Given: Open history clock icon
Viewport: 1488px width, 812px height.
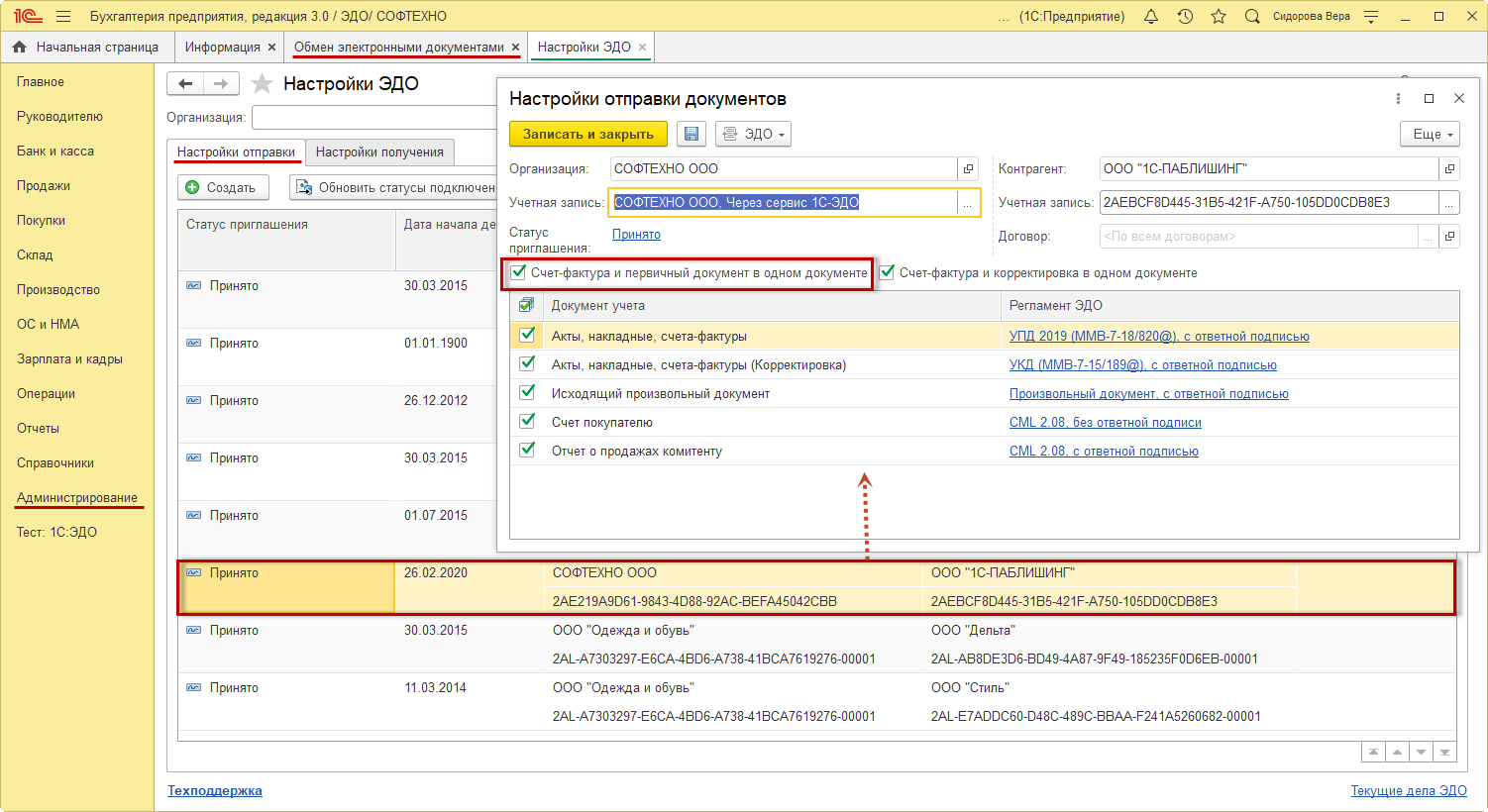Looking at the screenshot, I should 1185,17.
